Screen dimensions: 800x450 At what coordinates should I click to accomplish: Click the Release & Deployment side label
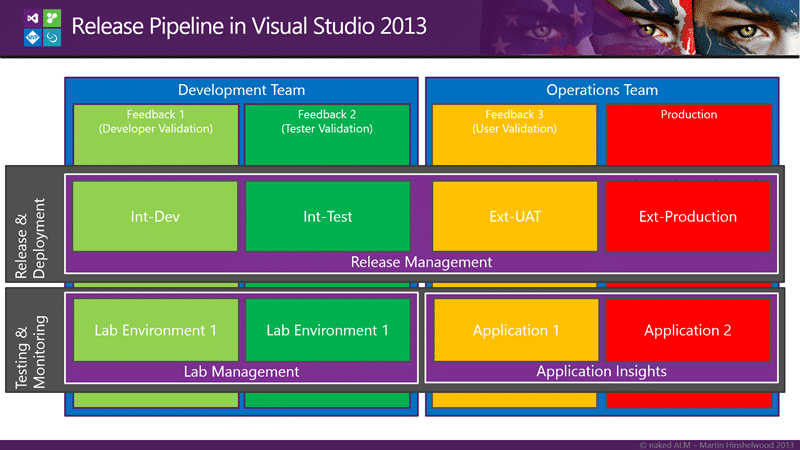point(30,238)
